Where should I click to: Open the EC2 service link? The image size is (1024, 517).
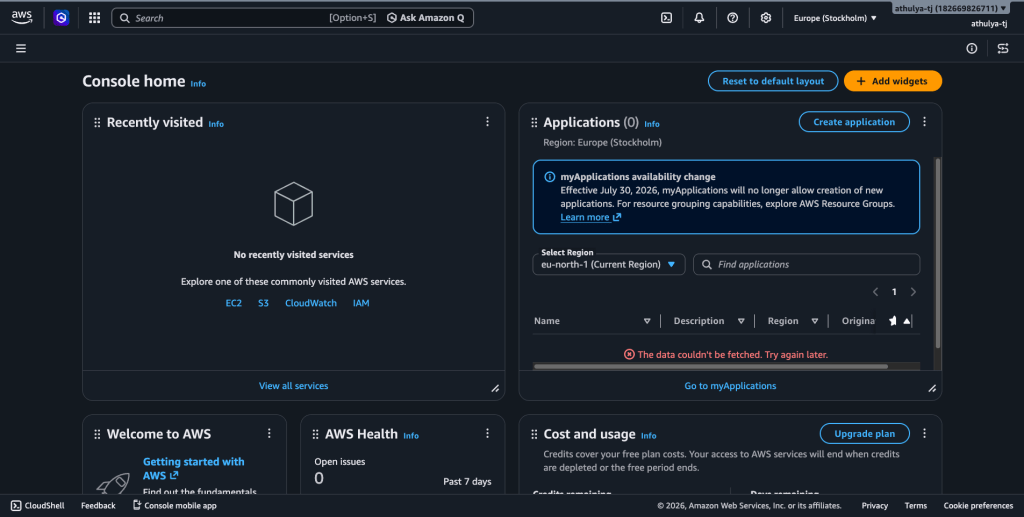233,303
